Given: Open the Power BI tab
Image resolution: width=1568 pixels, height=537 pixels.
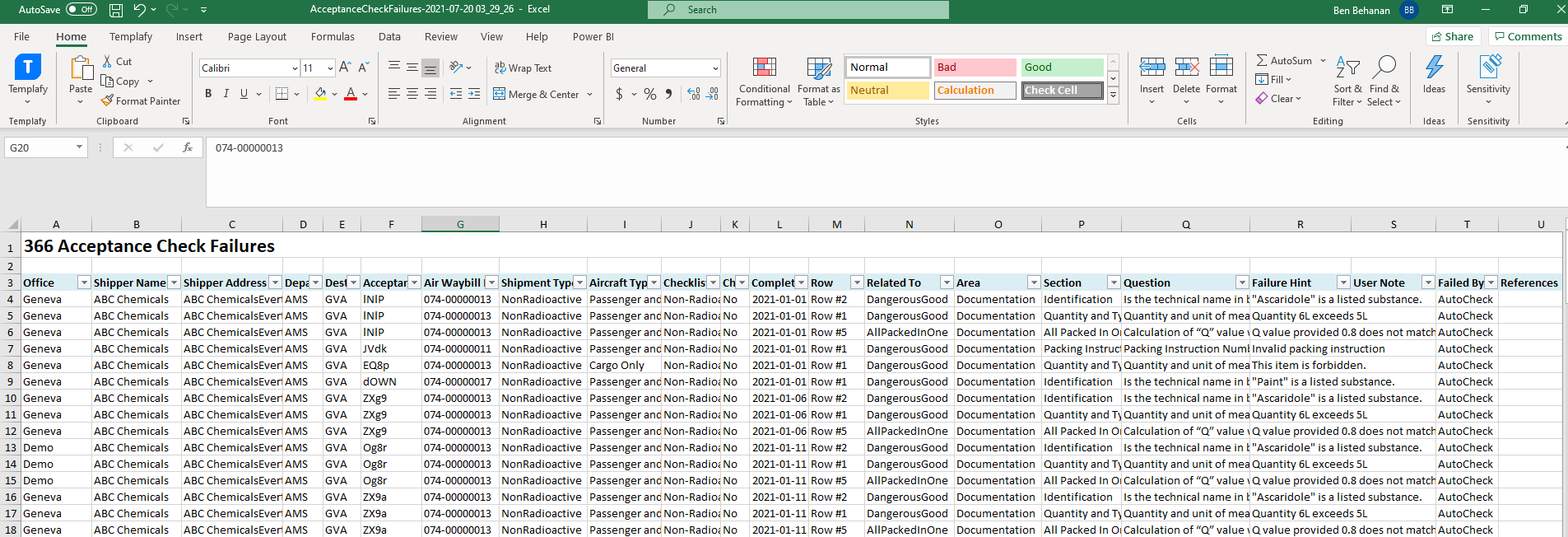Looking at the screenshot, I should point(593,37).
